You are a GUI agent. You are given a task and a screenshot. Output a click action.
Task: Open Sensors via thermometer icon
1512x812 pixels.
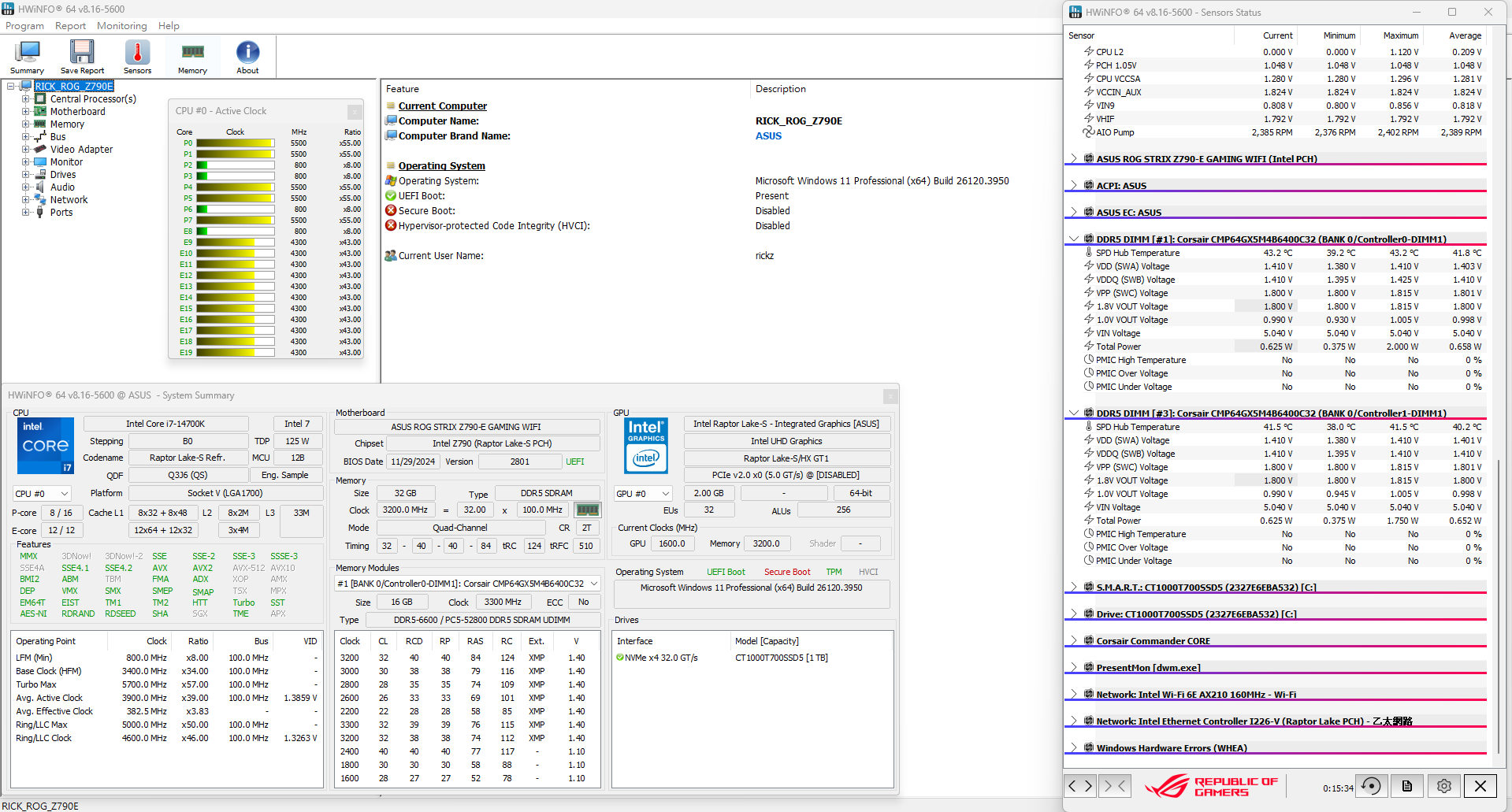click(x=137, y=57)
